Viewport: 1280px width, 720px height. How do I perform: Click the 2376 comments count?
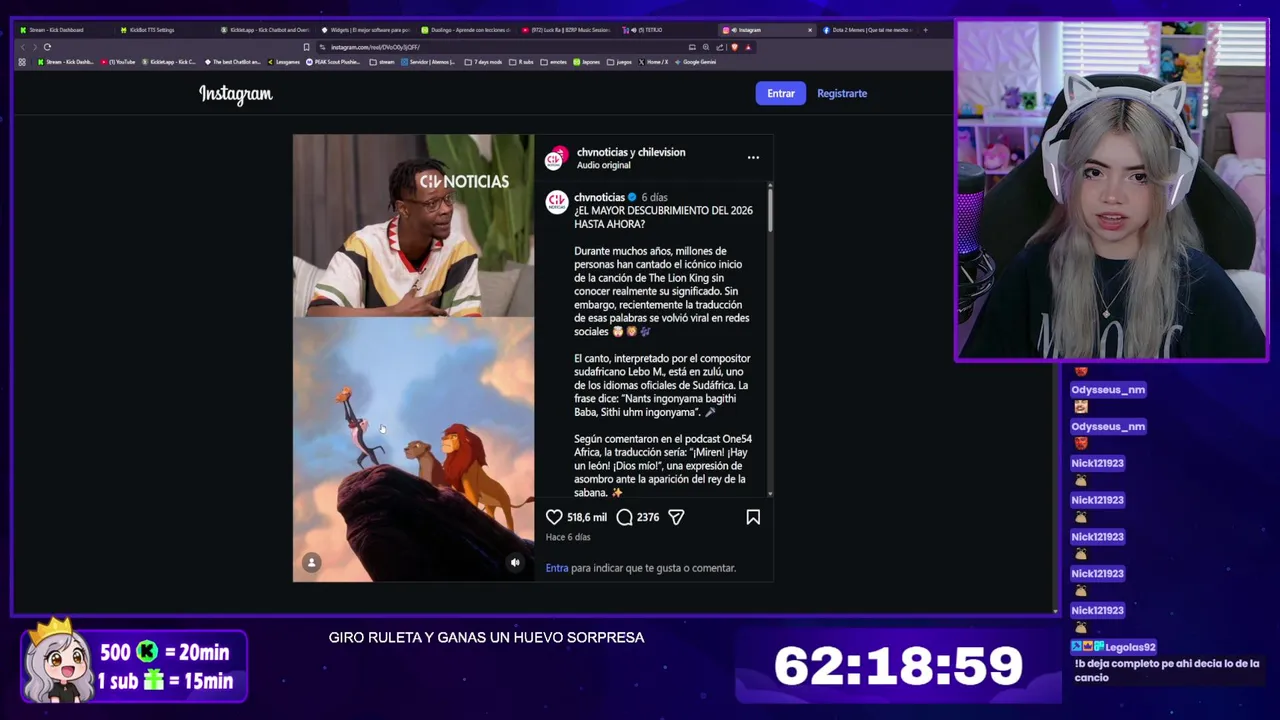click(648, 517)
